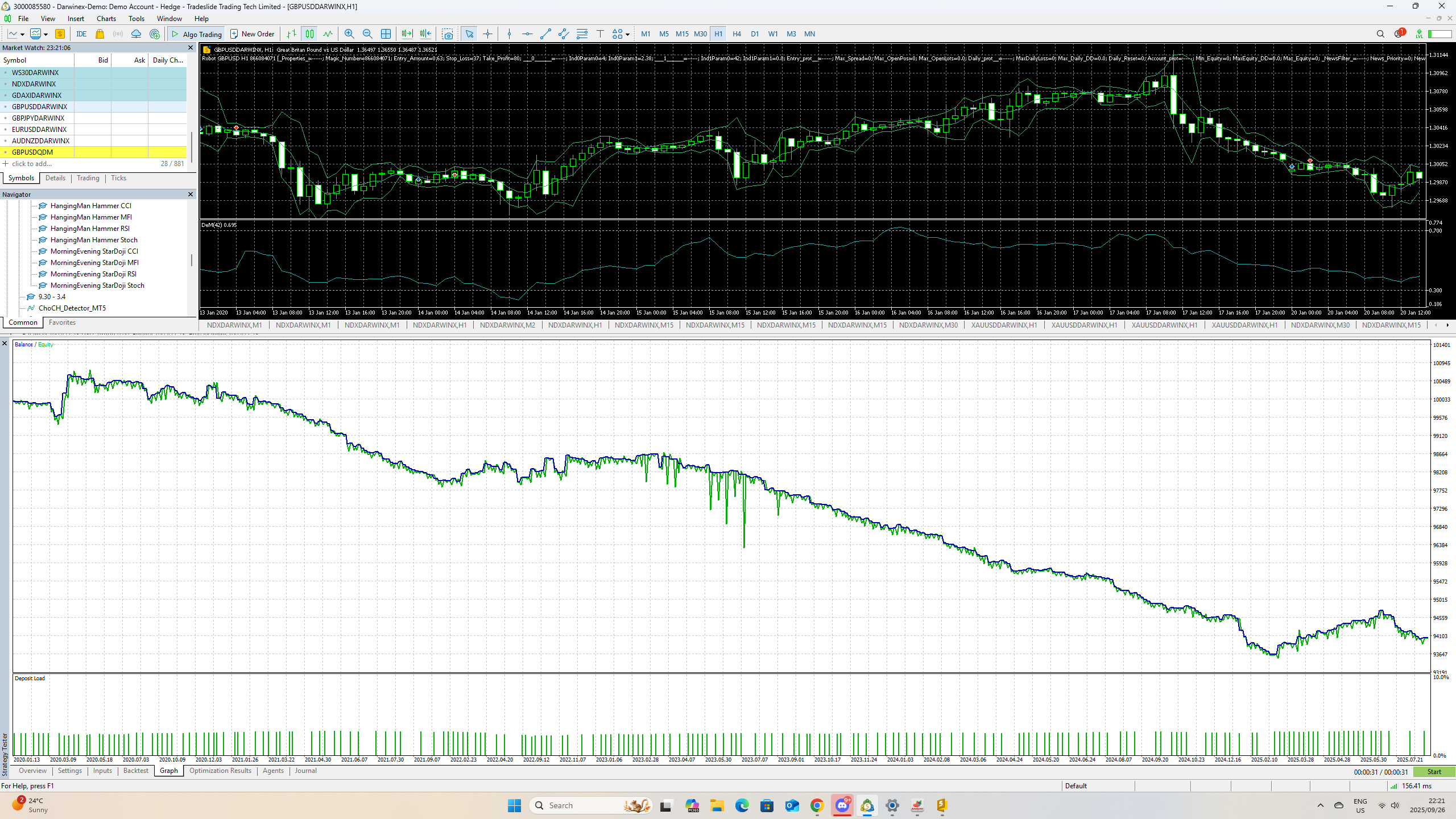1456x819 pixels.
Task: Open MetaEditor with the IDE icon
Action: click(81, 34)
